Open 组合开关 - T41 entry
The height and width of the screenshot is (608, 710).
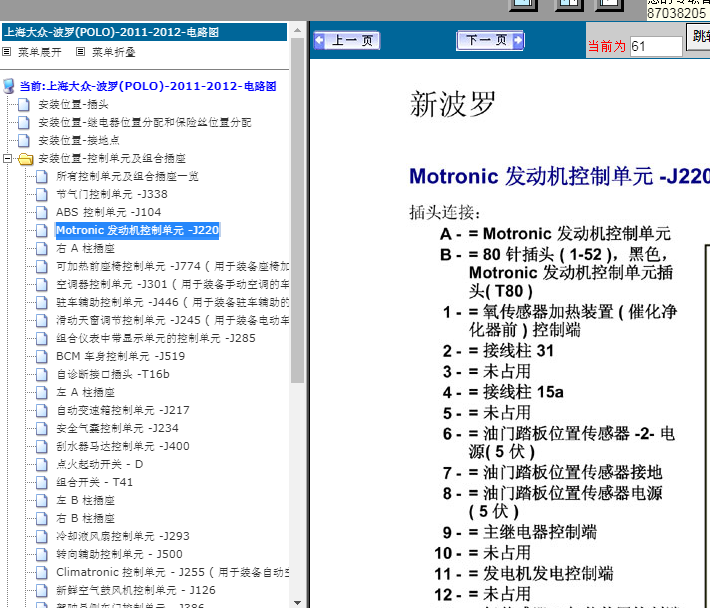(x=95, y=482)
